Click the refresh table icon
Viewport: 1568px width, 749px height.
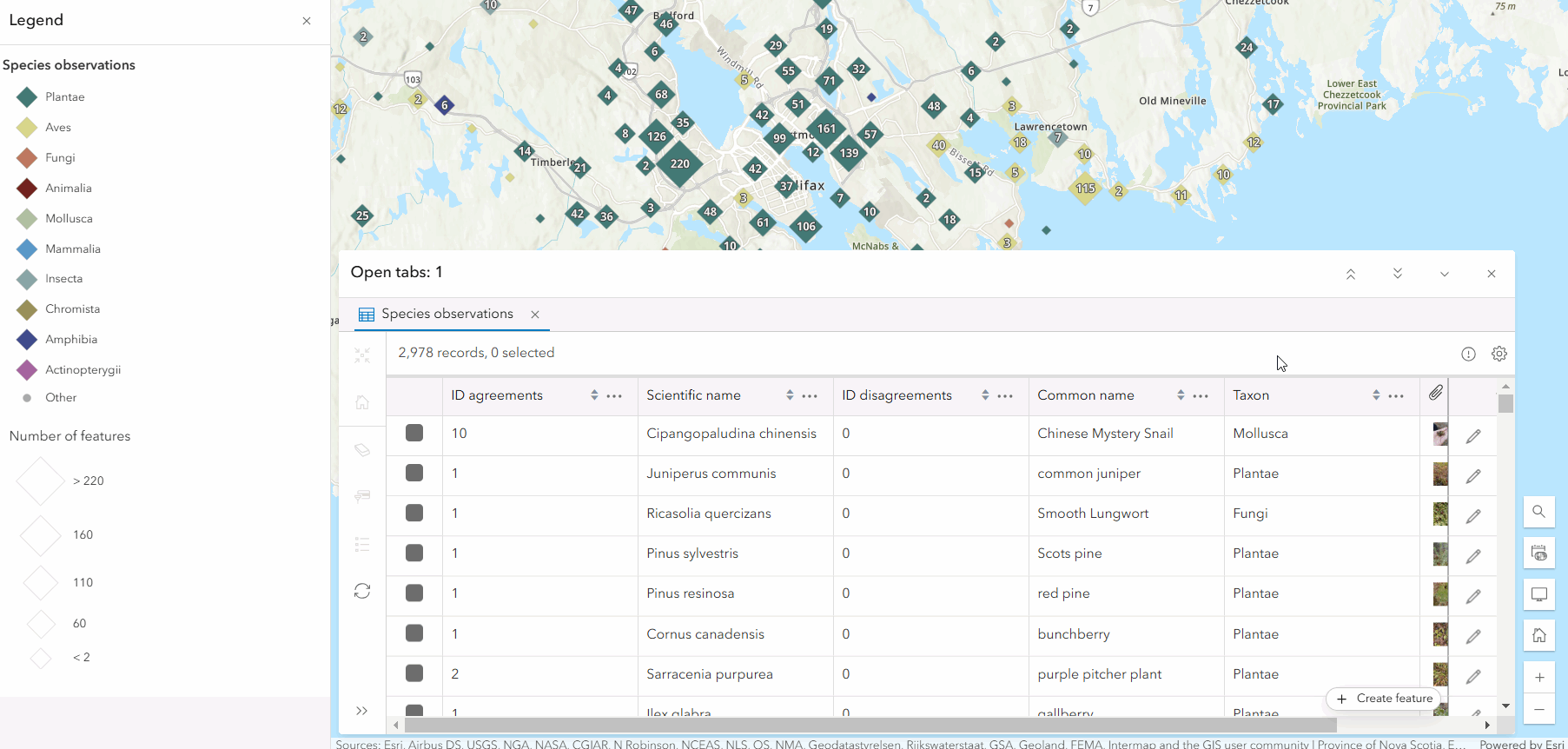pos(362,591)
